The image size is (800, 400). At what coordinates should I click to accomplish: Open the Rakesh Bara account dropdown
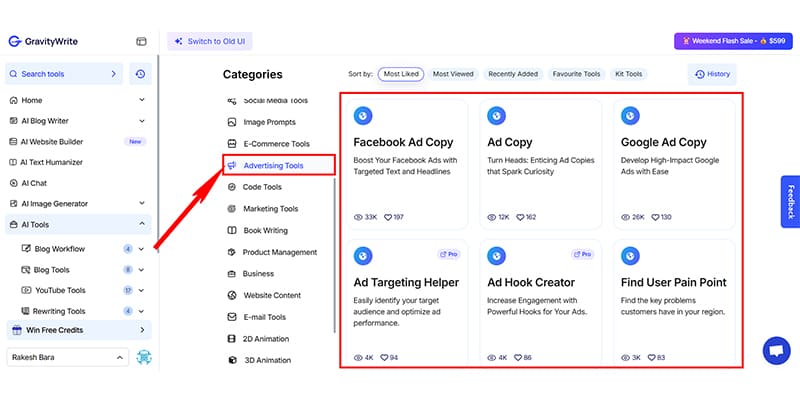(x=67, y=358)
